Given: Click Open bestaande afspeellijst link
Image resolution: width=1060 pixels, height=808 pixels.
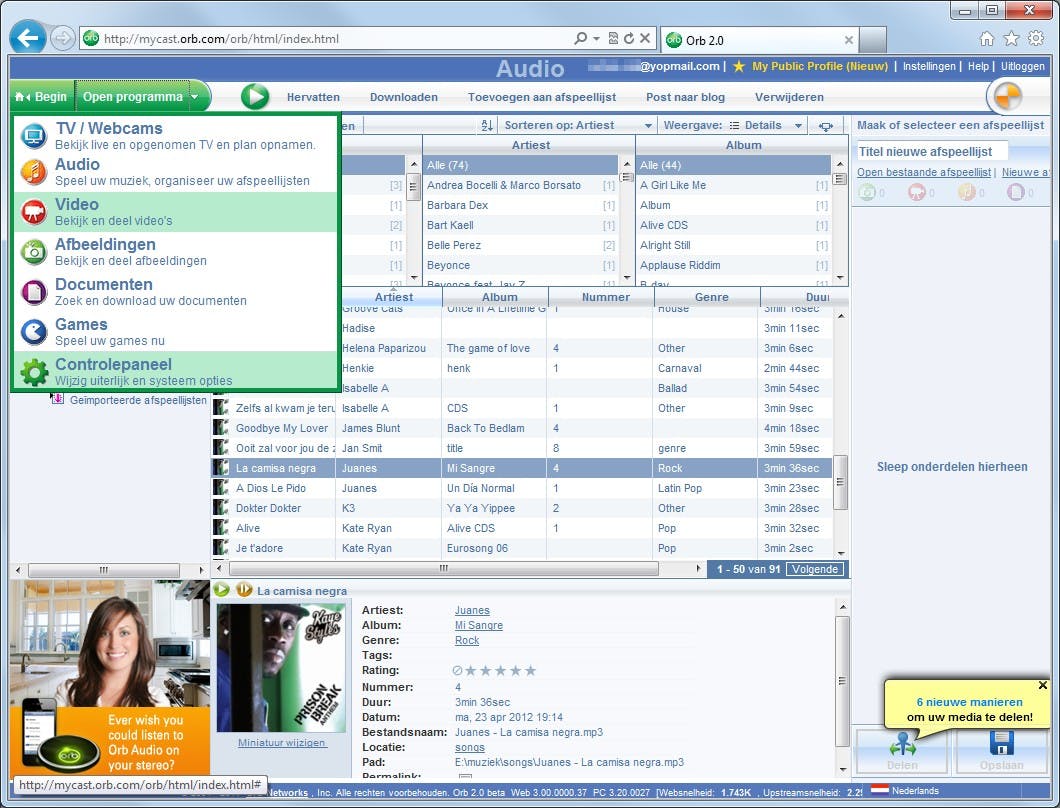Looking at the screenshot, I should pos(923,172).
